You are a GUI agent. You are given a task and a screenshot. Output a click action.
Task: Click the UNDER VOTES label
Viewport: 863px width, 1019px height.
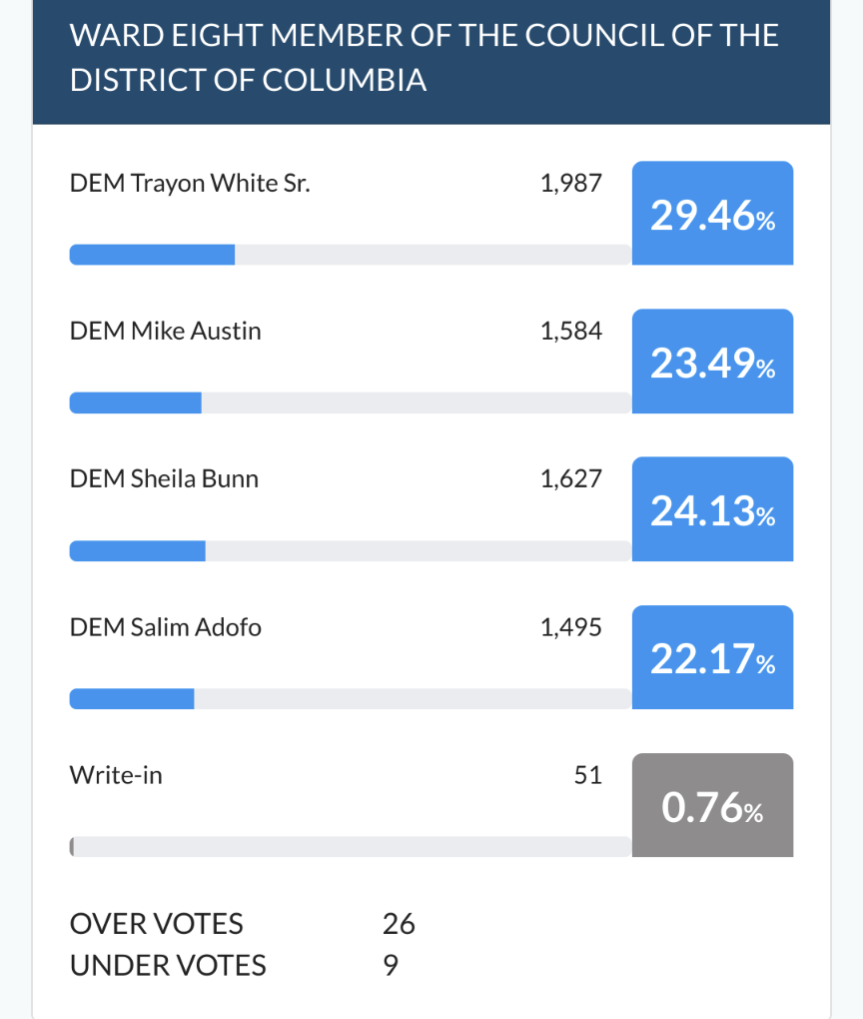tap(168, 966)
